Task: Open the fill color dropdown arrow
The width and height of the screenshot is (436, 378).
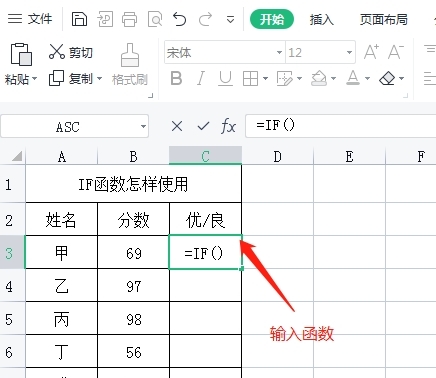Action: (333, 79)
